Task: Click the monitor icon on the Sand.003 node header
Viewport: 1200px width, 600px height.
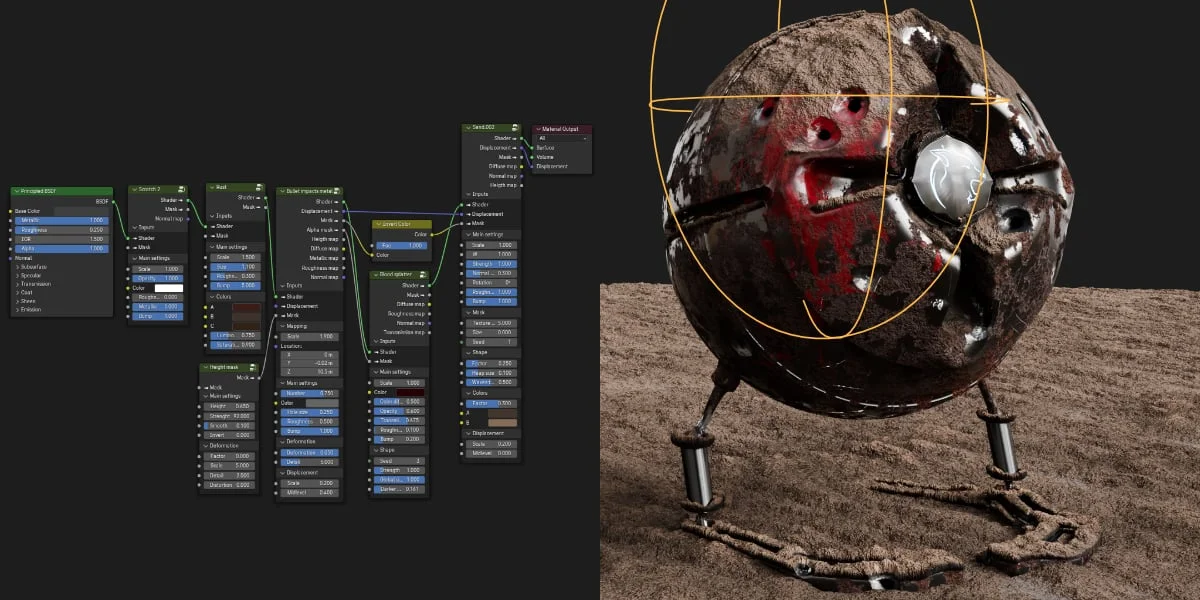Action: click(x=515, y=127)
